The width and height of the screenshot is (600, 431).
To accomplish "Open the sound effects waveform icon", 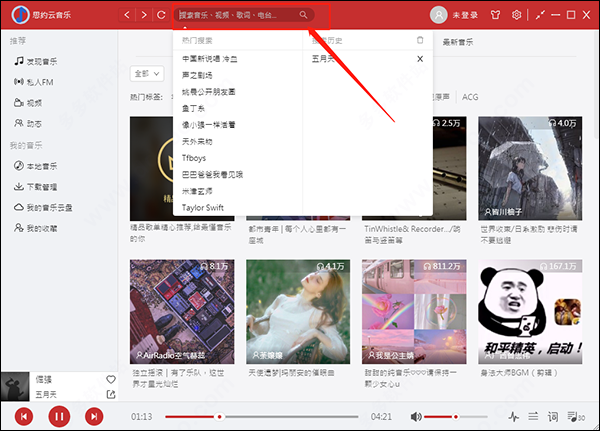I will [514, 416].
